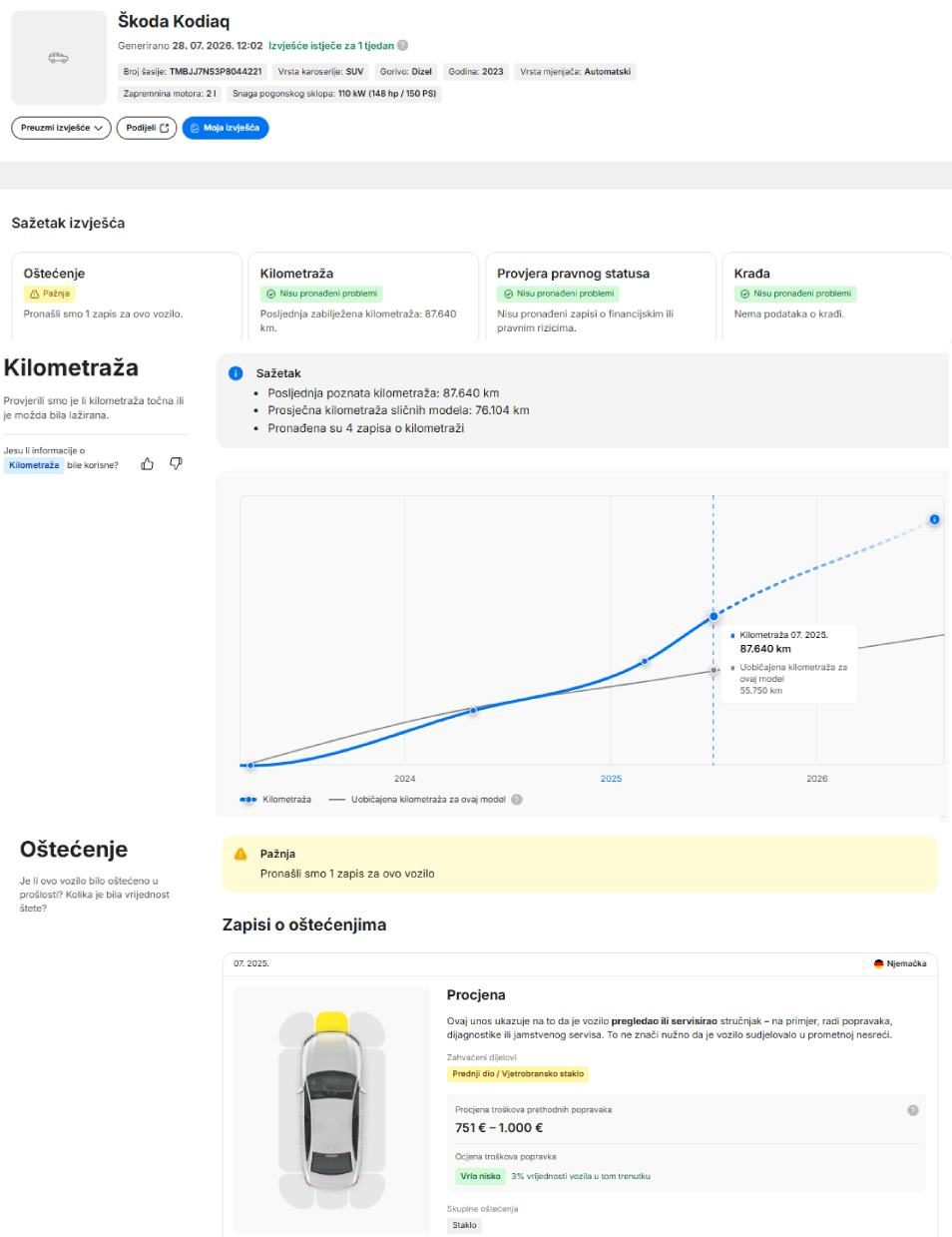
Task: Click the green Vrlo nisko badge
Action: [x=480, y=1176]
